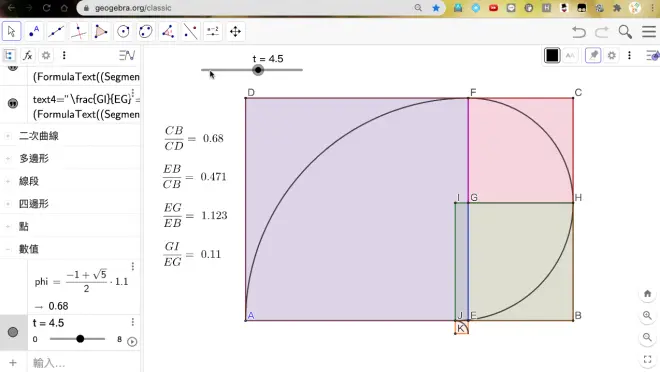
Task: Redo the last action
Action: point(602,32)
